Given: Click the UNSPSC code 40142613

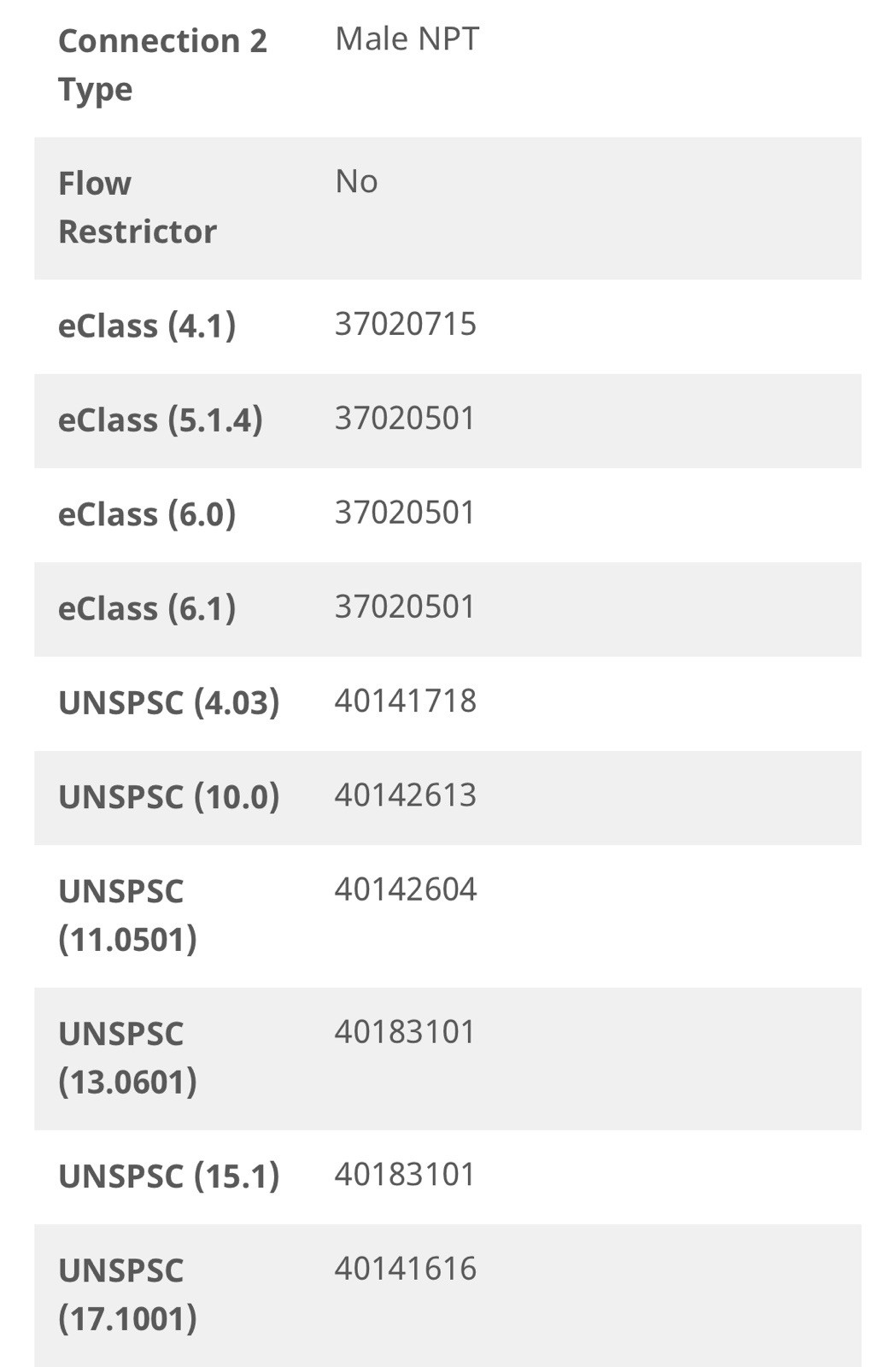Looking at the screenshot, I should point(405,795).
